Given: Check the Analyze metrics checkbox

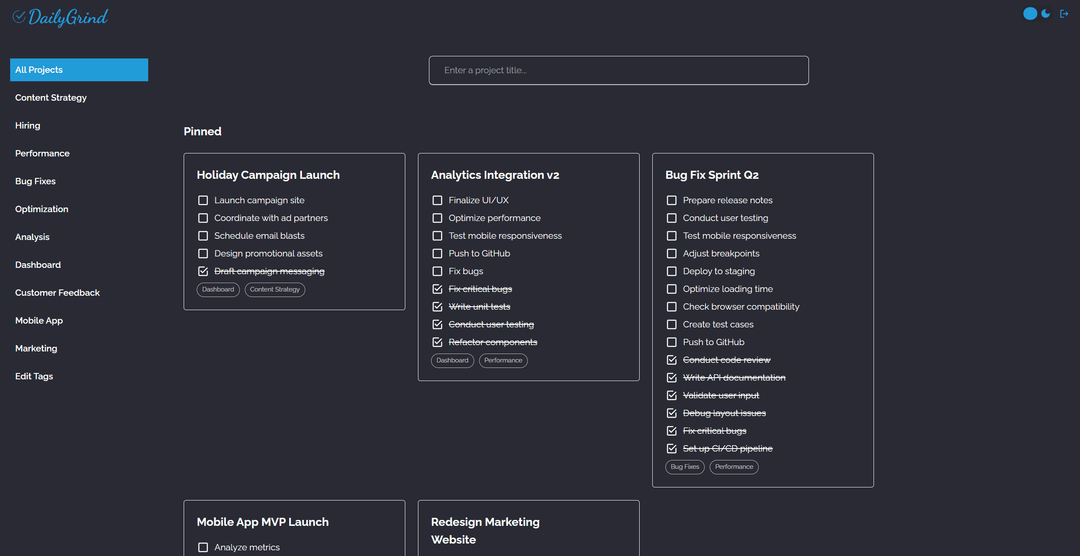Looking at the screenshot, I should (203, 548).
